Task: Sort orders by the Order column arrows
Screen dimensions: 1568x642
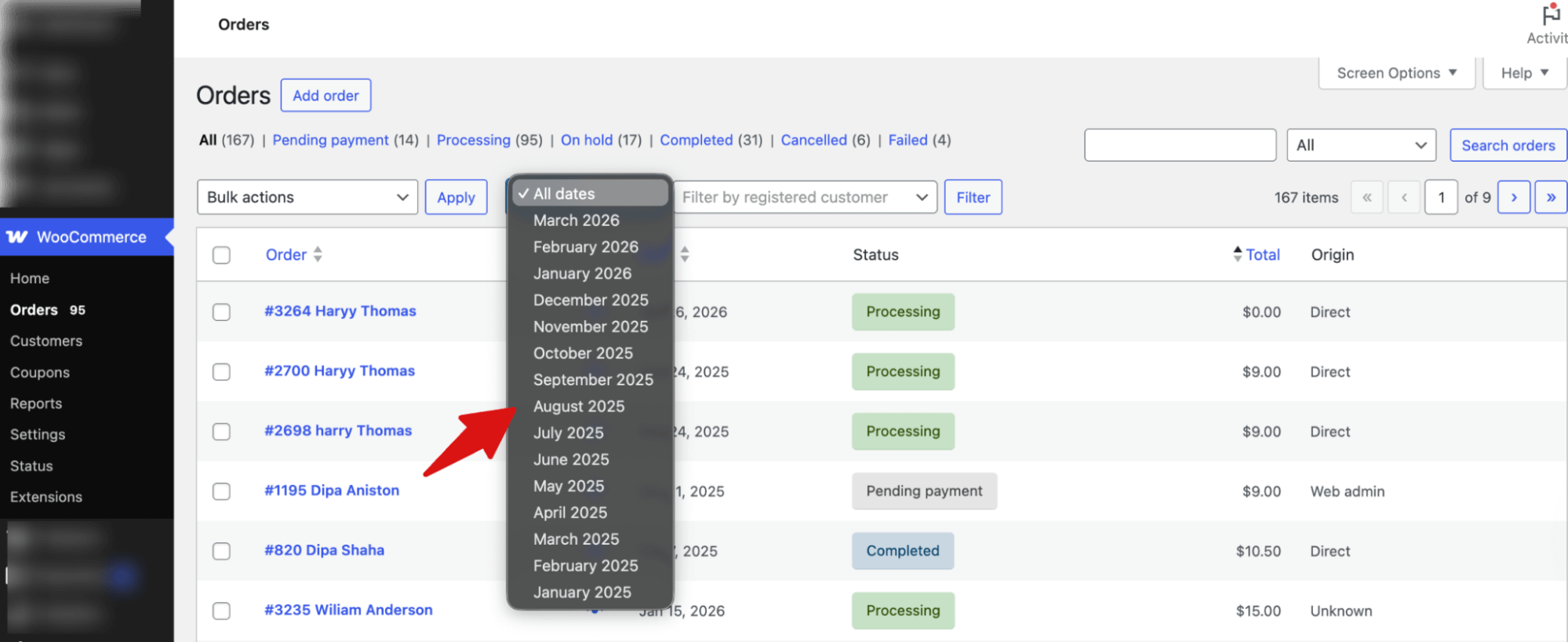Action: [x=318, y=254]
